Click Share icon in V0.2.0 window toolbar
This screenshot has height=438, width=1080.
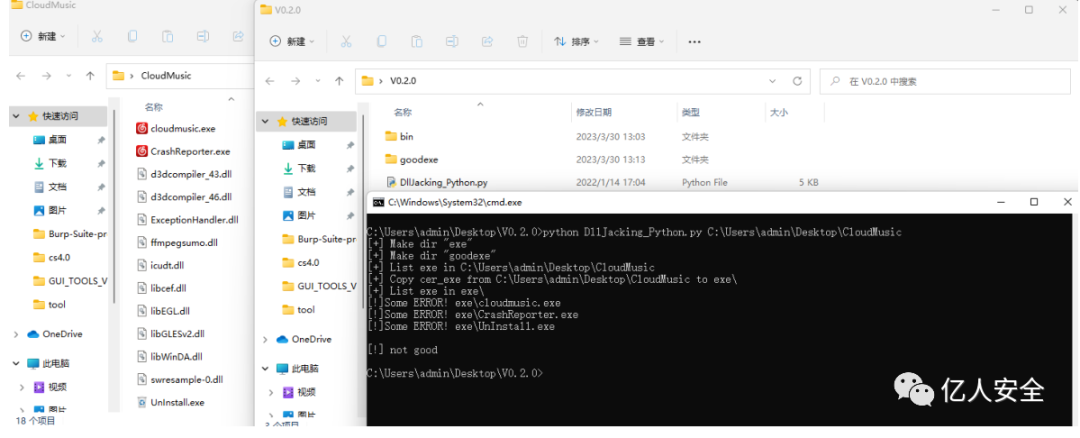coord(488,41)
